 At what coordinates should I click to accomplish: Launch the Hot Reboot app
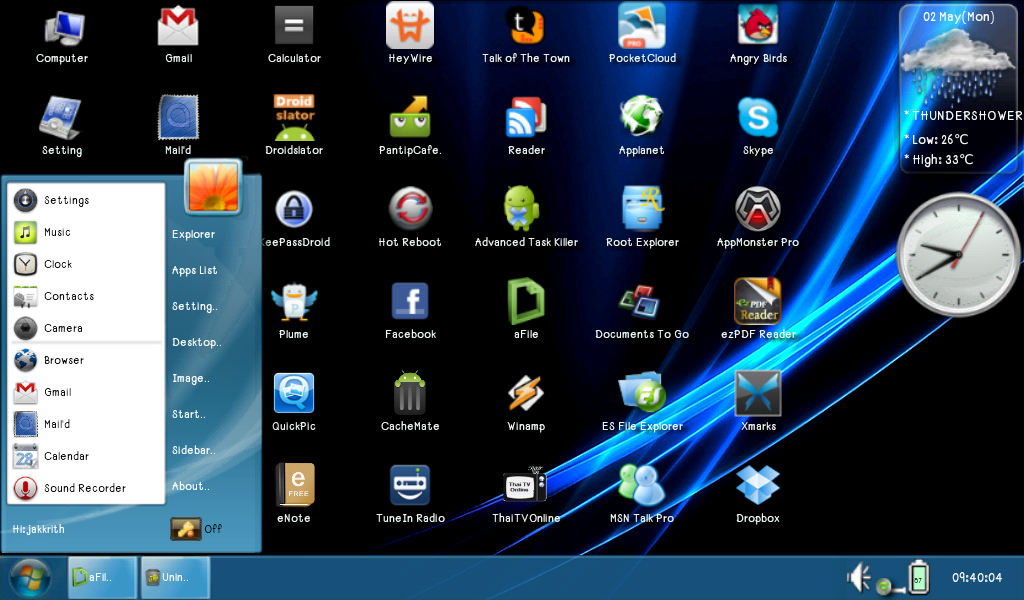coord(410,210)
